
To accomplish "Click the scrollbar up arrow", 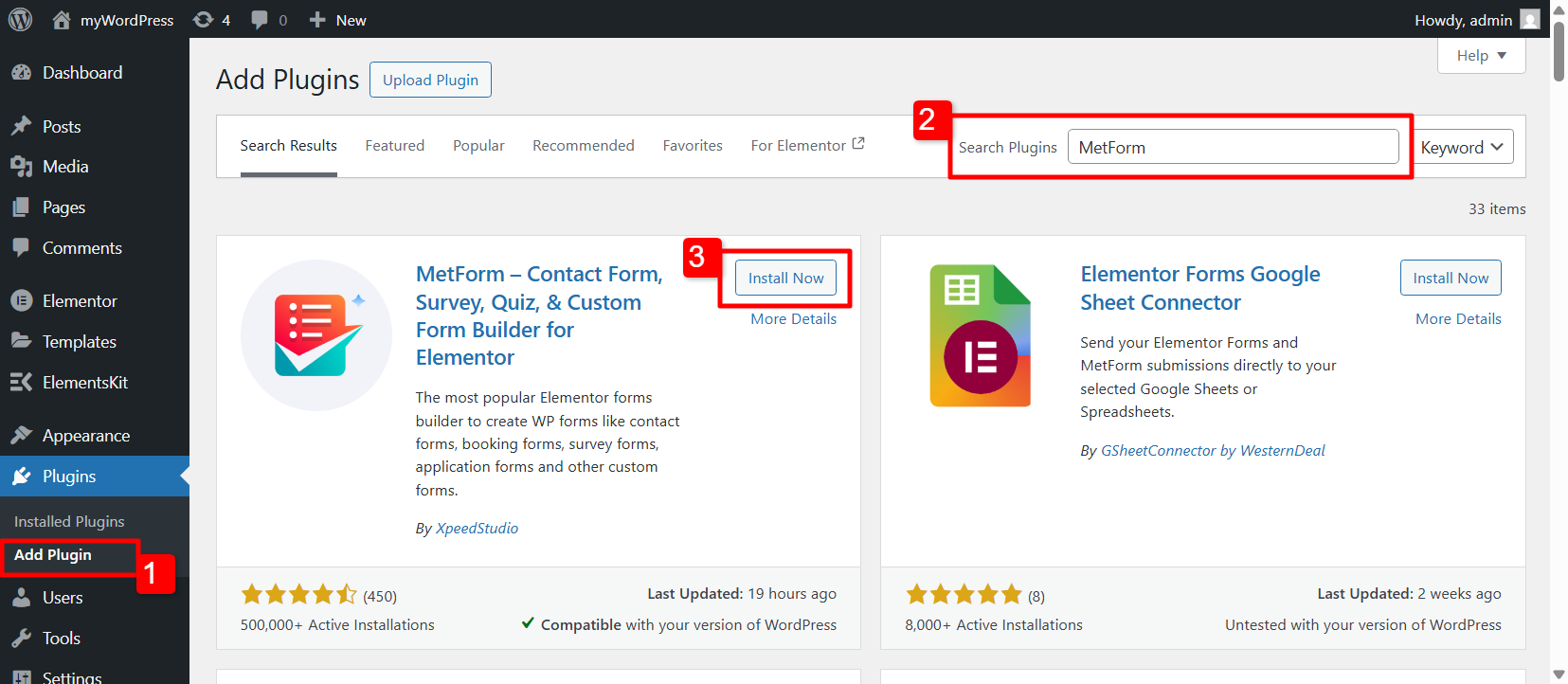I will pyautogui.click(x=1559, y=9).
